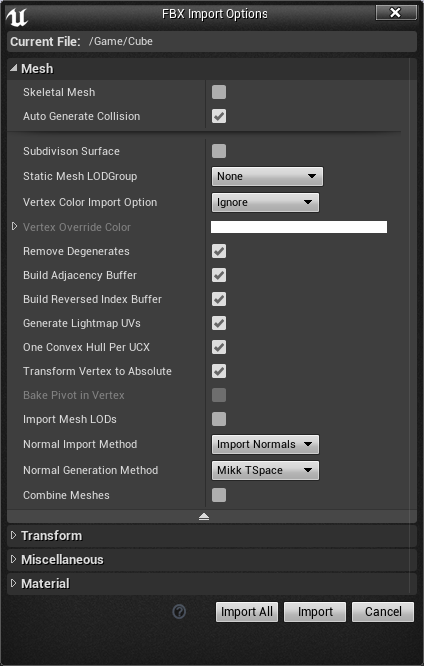Enable the Combine Meshes checkbox

[219, 495]
